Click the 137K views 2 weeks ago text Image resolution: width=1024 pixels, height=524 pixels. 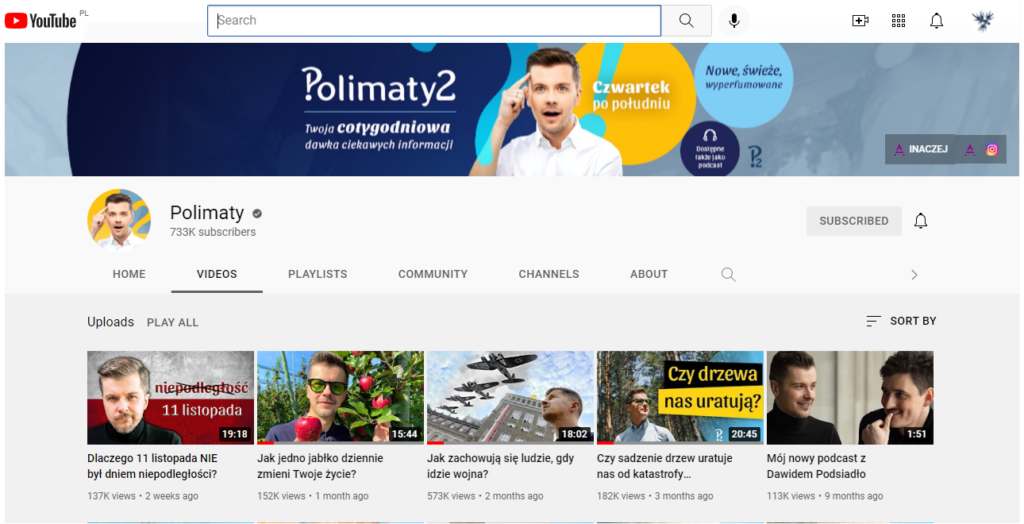tap(142, 496)
